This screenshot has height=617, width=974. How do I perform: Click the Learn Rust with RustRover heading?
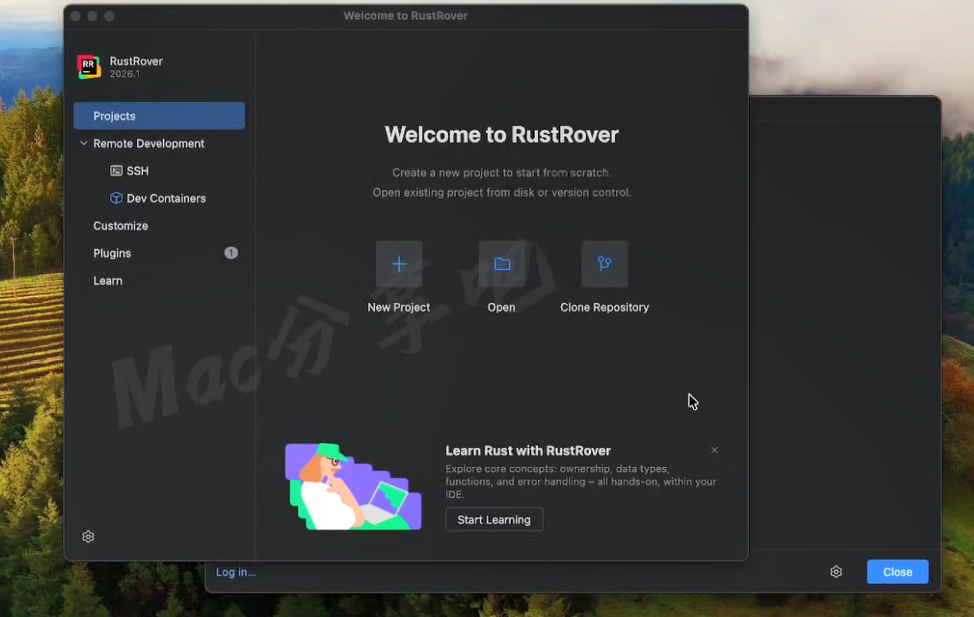click(528, 450)
